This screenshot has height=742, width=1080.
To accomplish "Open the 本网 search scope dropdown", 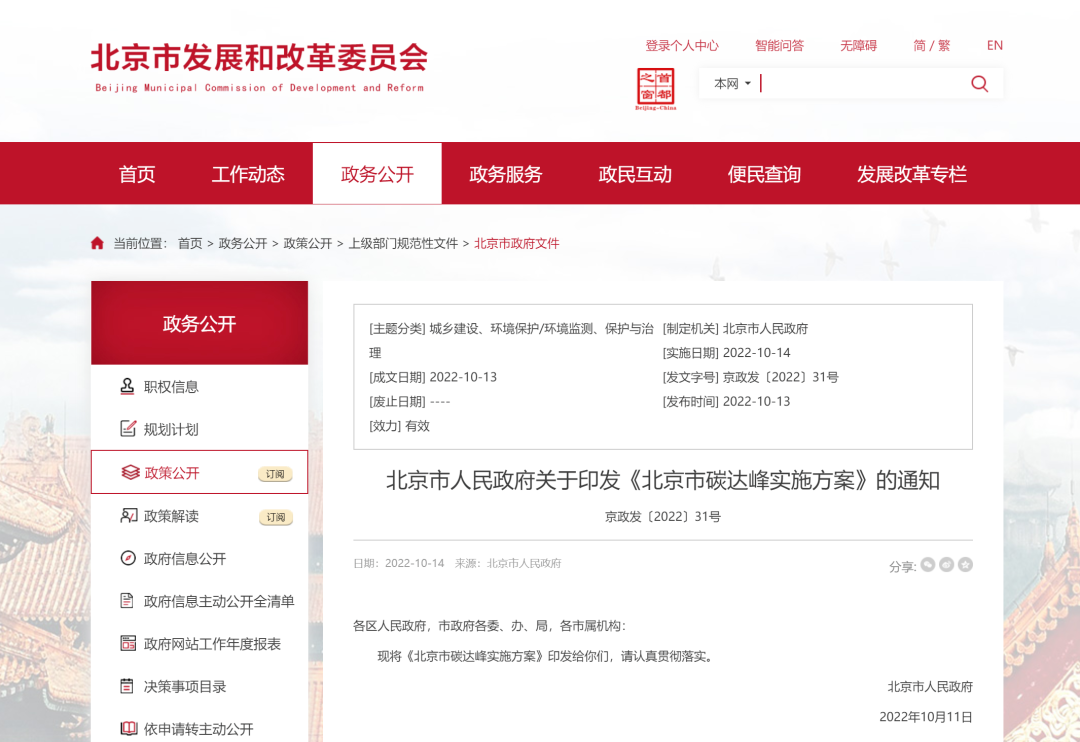I will (732, 84).
